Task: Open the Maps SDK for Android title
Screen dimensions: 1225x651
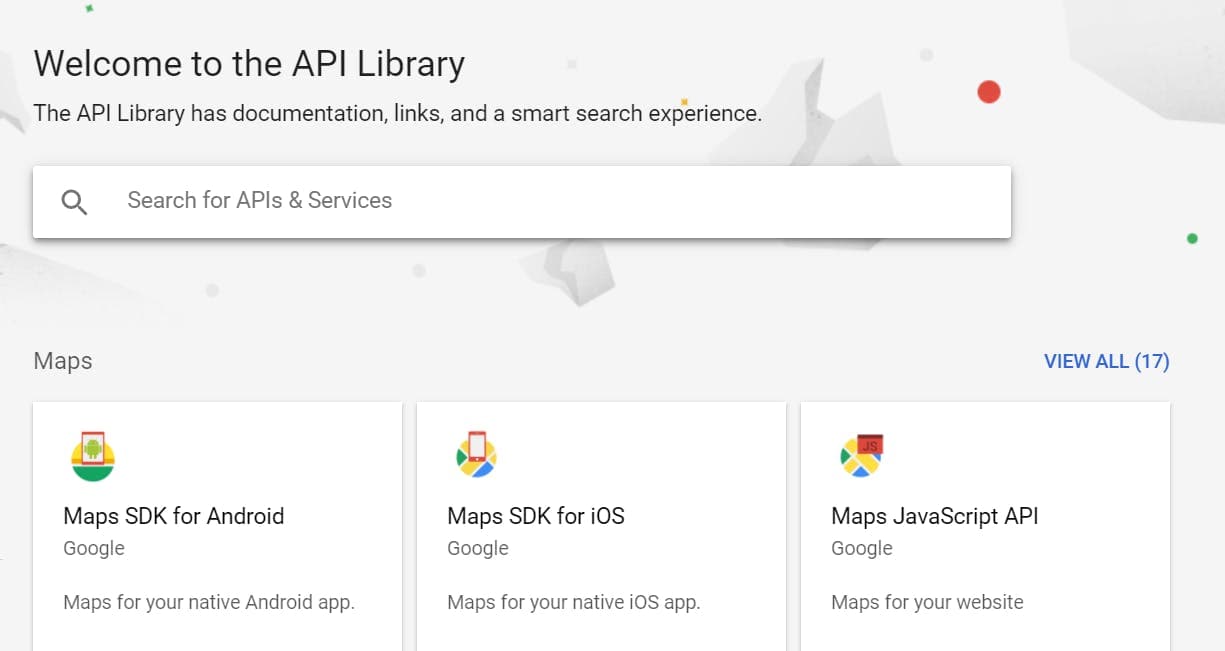Action: click(x=174, y=516)
